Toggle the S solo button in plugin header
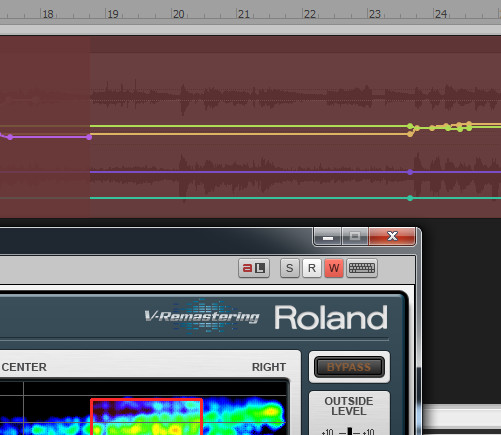 tap(290, 268)
